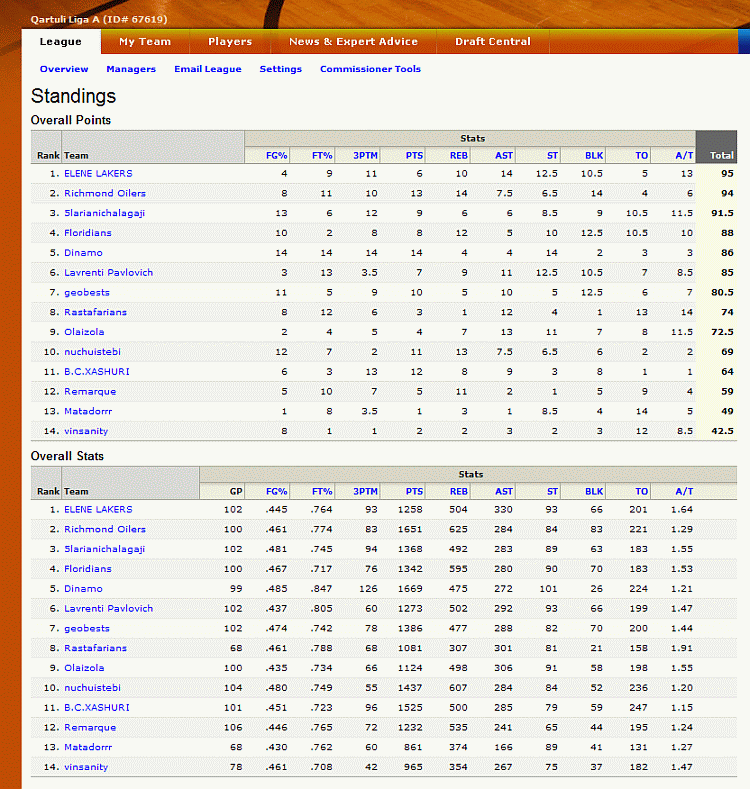Open Lavrenti Pavlovich in Overall Points table

[108, 273]
